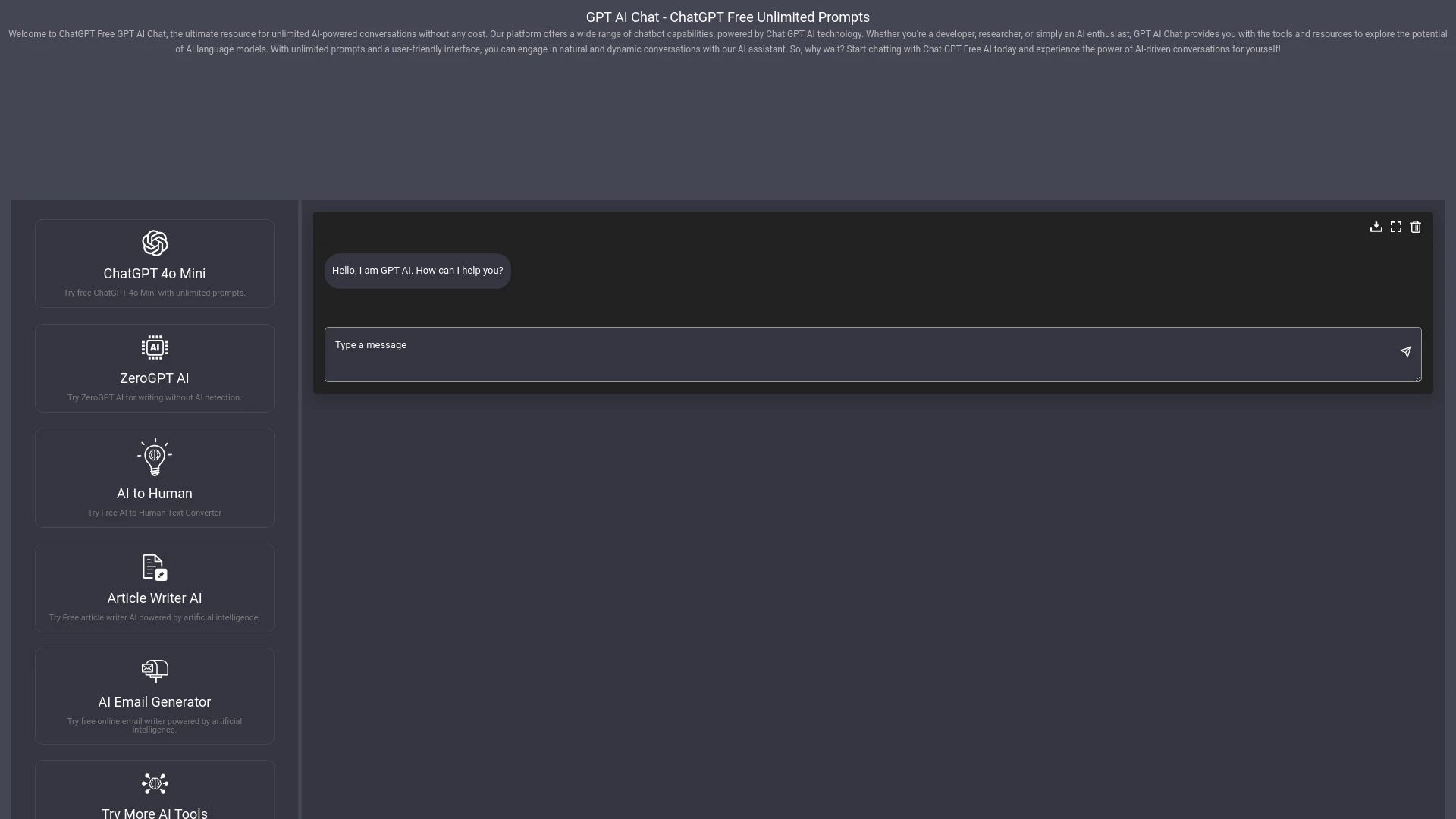This screenshot has width=1456, height=819.
Task: Select the AI Email Generator panel
Action: click(x=154, y=696)
